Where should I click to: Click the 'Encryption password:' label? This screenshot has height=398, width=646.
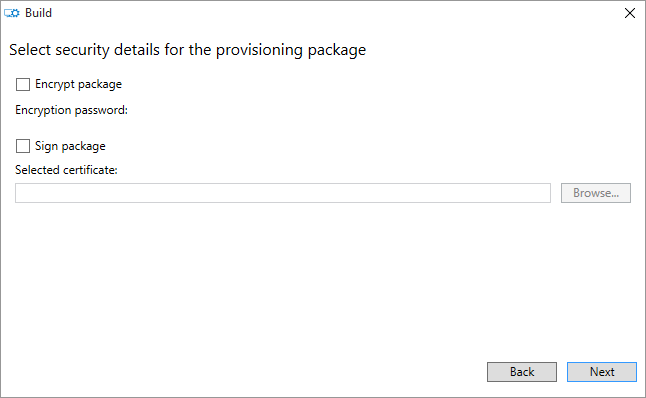pos(71,110)
